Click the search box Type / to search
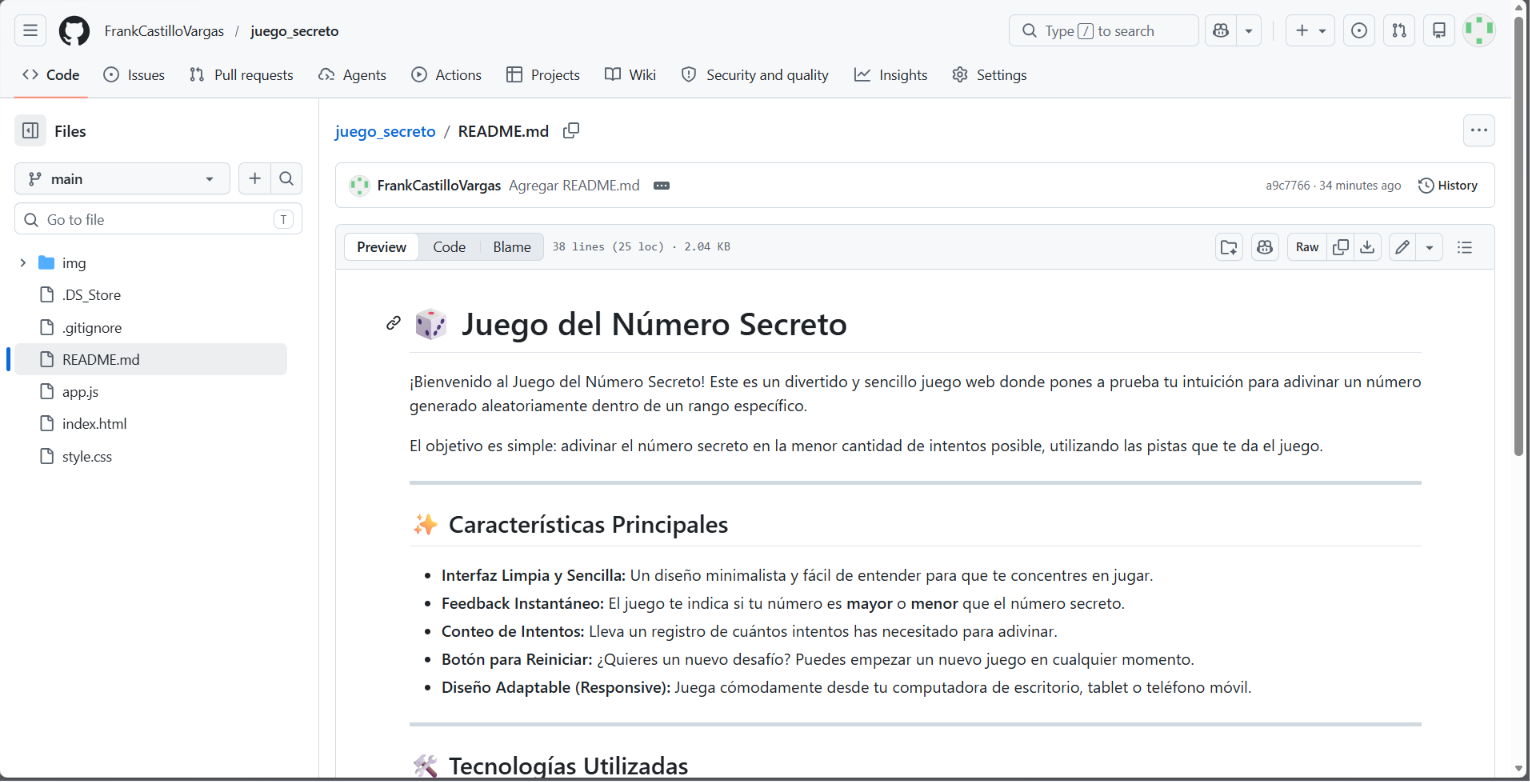Viewport: 1530px width, 782px height. (x=1103, y=31)
